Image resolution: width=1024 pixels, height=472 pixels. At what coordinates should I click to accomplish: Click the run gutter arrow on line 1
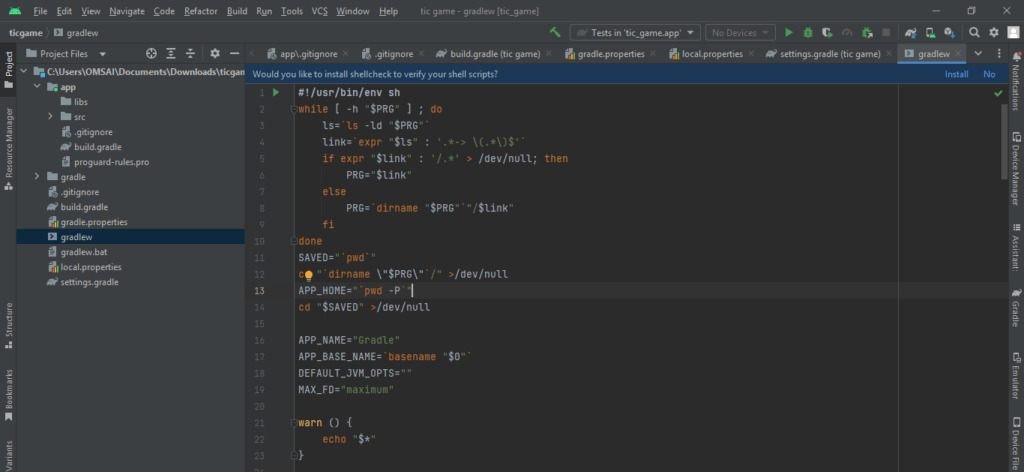coord(277,92)
